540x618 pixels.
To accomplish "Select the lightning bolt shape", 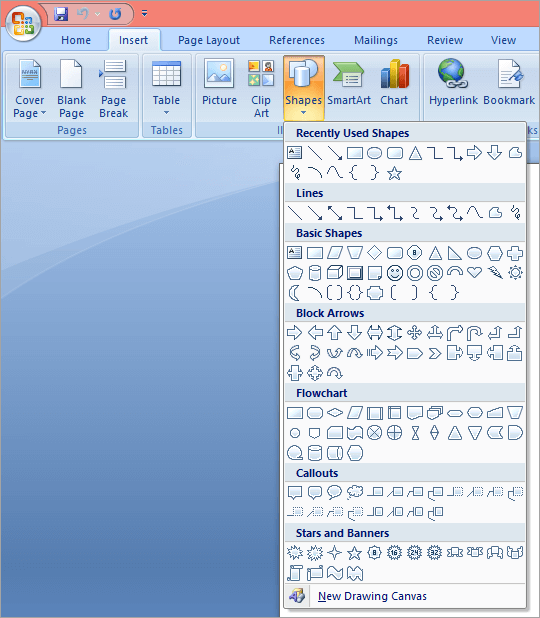I will [495, 272].
